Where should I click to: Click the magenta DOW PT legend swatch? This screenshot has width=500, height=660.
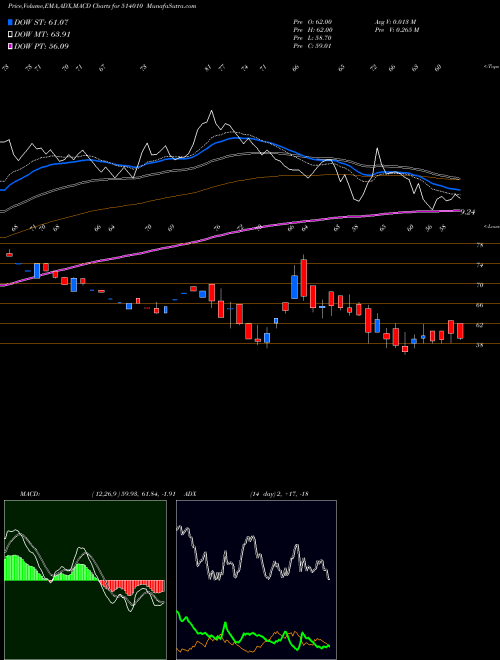click(11, 46)
